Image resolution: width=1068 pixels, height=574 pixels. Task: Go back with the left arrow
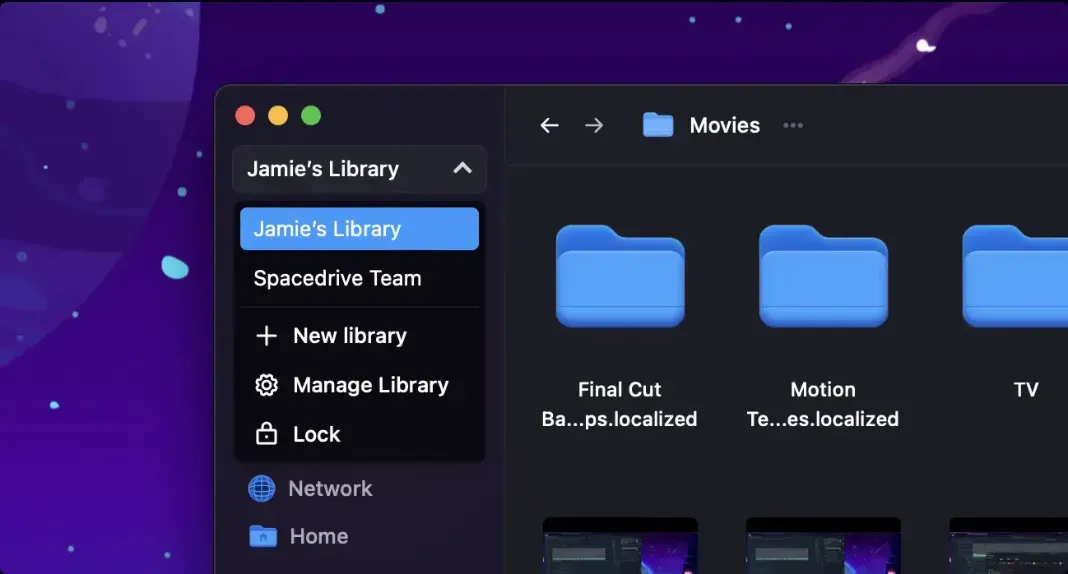click(550, 125)
